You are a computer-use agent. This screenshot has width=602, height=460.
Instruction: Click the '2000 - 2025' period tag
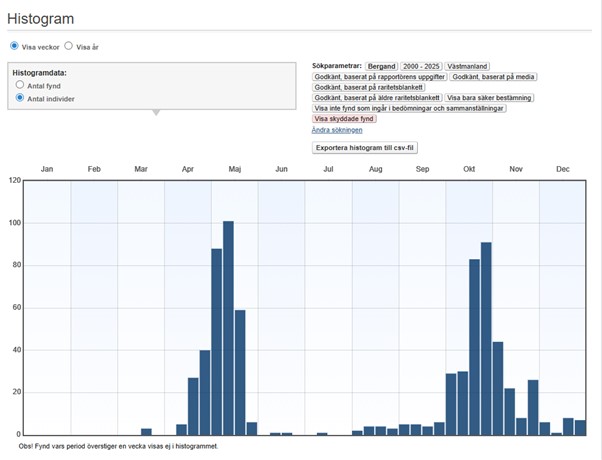421,65
